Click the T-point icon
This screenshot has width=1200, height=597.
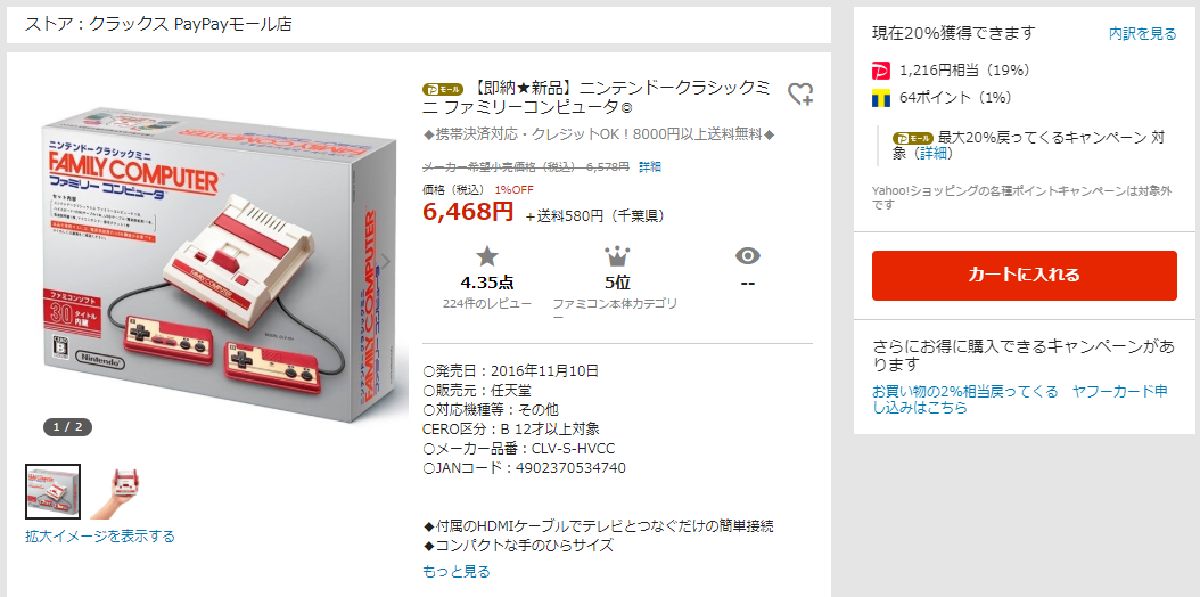point(881,98)
